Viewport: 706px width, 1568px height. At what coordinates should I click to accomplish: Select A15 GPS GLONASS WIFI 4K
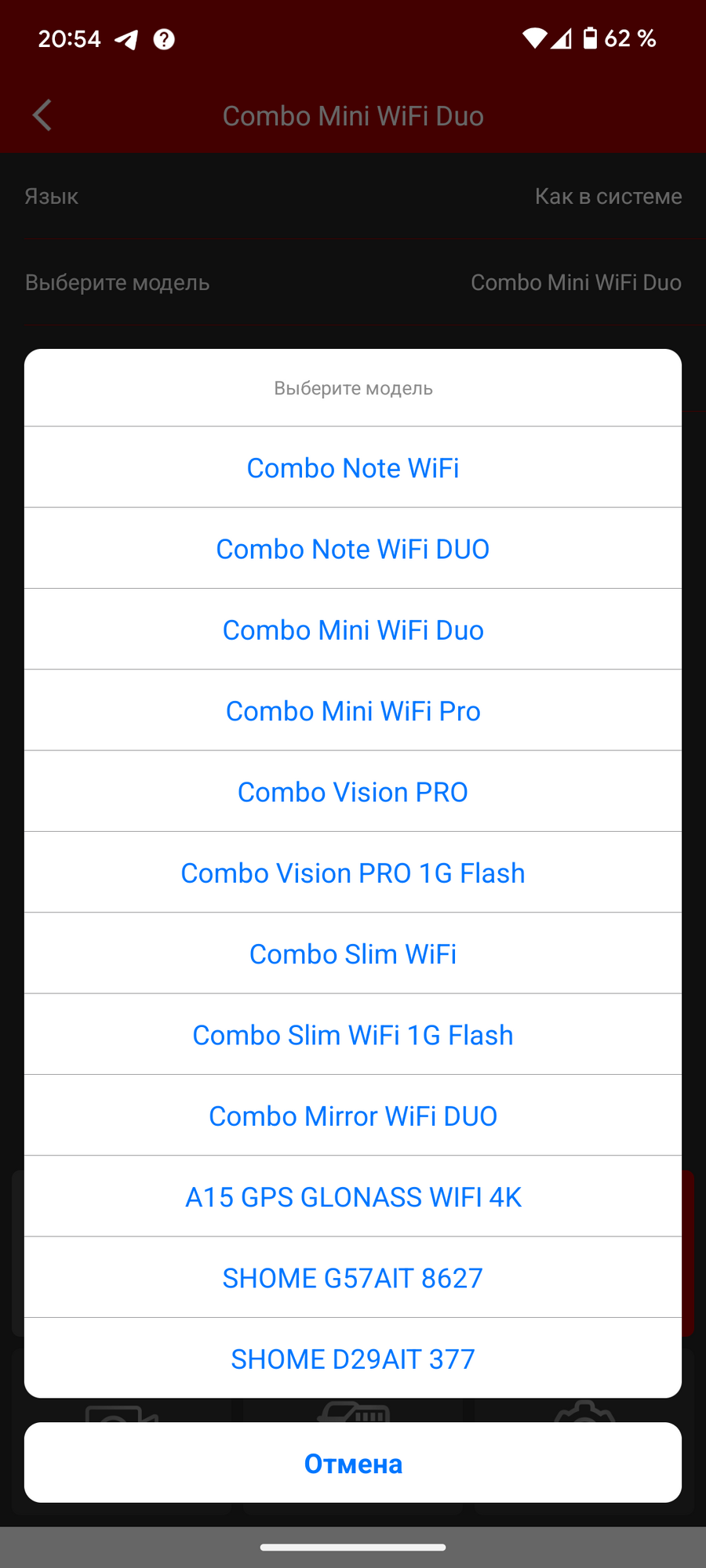tap(353, 1197)
